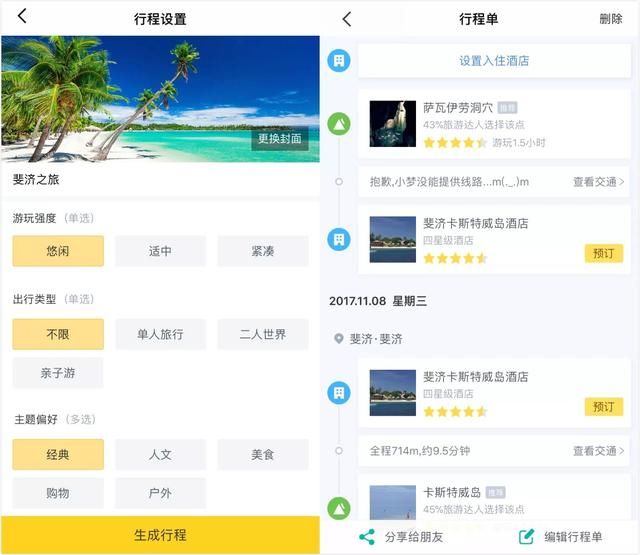The width and height of the screenshot is (640, 555).
Task: Click 预订 for first 斐济卡斯特威岛酒店
Action: (x=604, y=253)
